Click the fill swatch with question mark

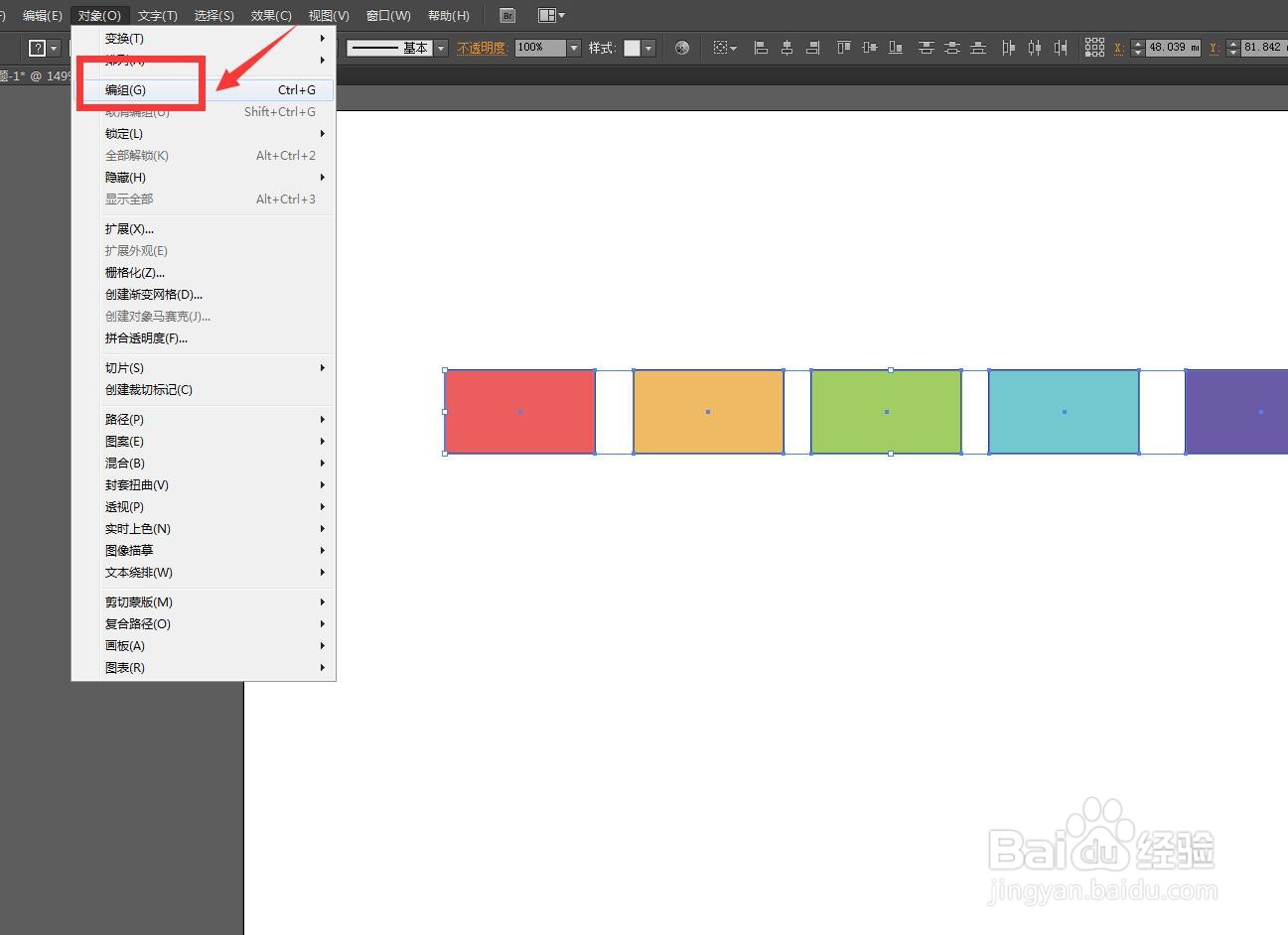point(38,48)
